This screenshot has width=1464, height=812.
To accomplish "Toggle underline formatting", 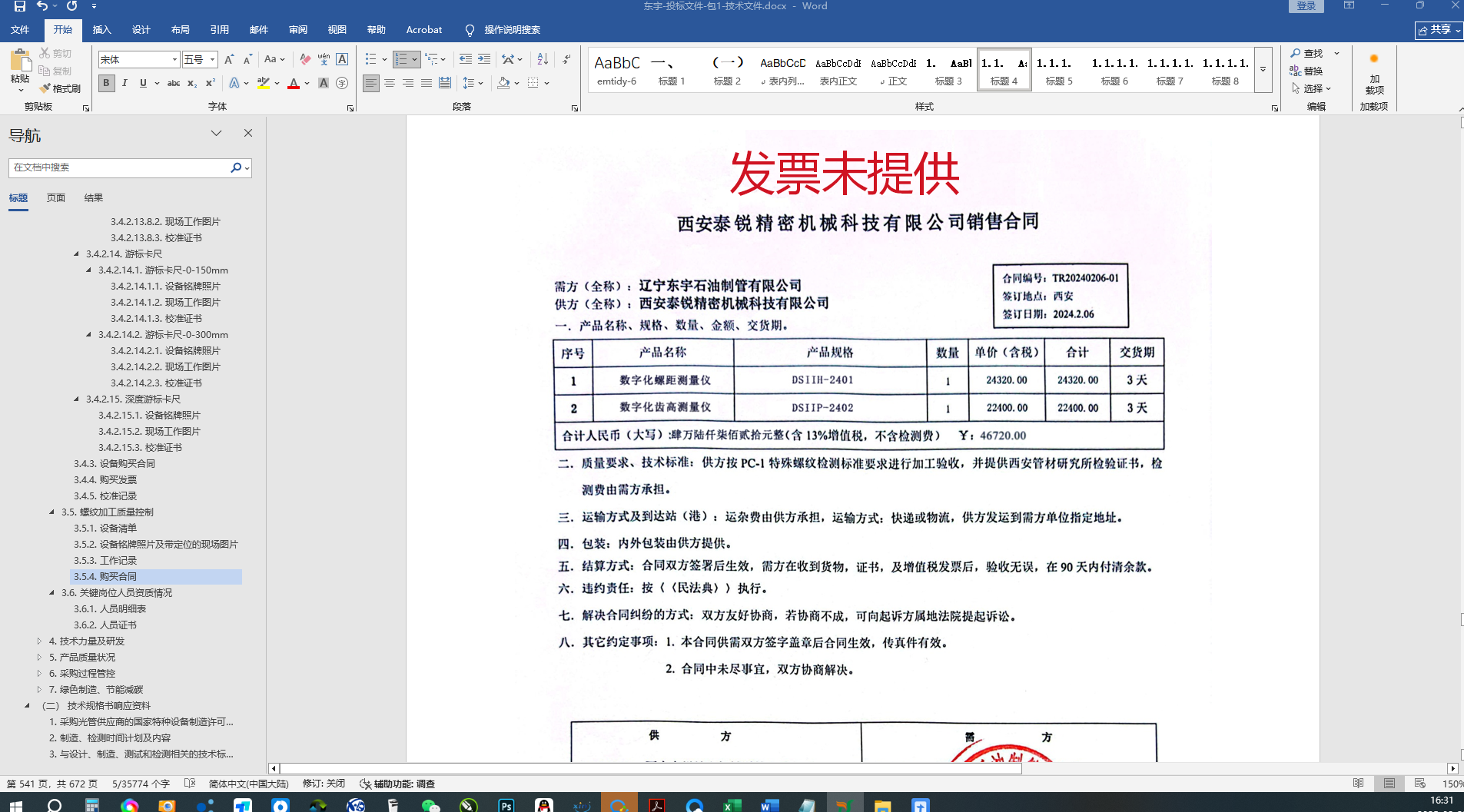I will tap(143, 83).
